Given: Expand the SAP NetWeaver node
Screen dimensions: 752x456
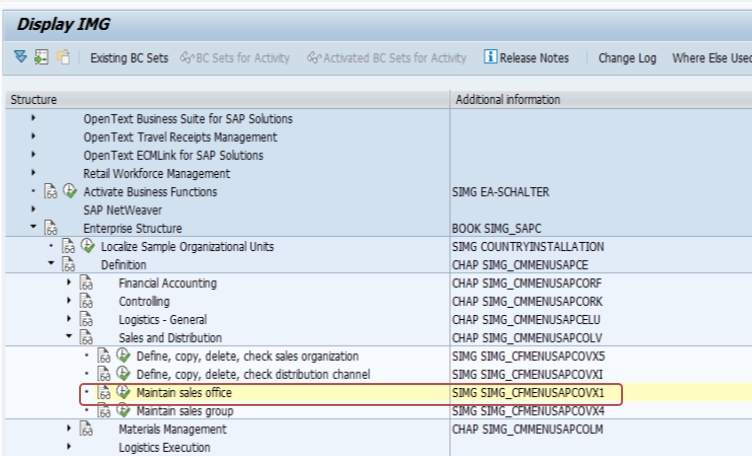Looking at the screenshot, I should click(x=33, y=209).
